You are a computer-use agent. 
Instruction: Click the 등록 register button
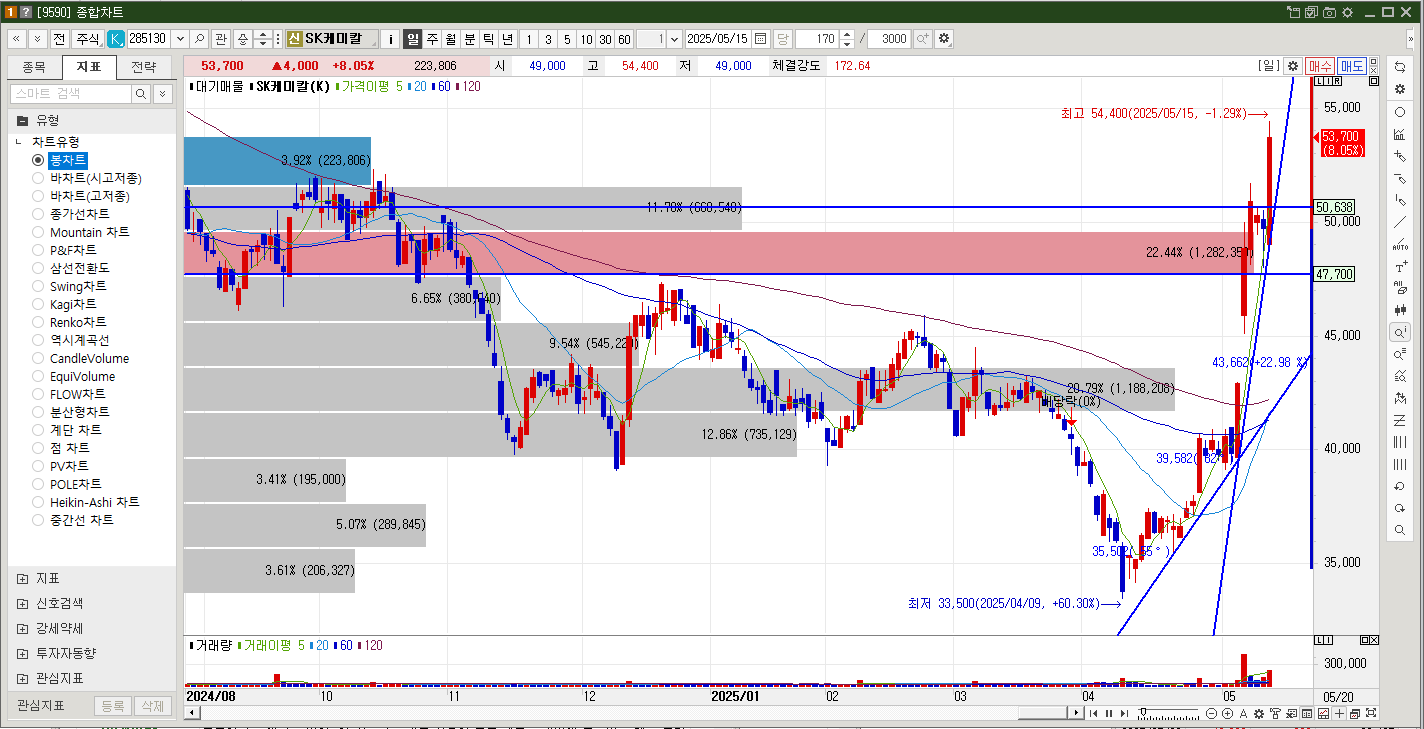(112, 706)
